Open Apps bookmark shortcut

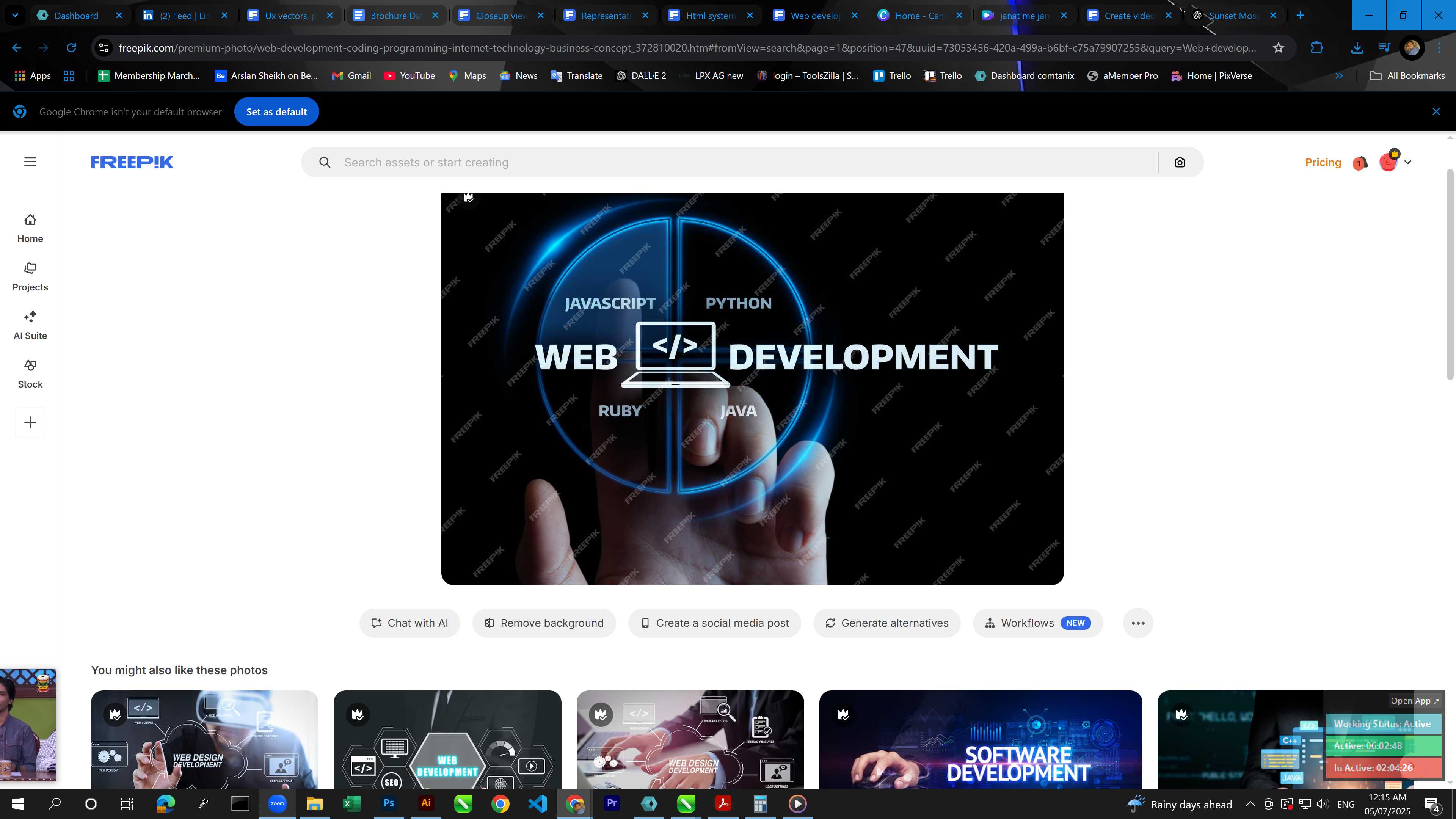32,76
